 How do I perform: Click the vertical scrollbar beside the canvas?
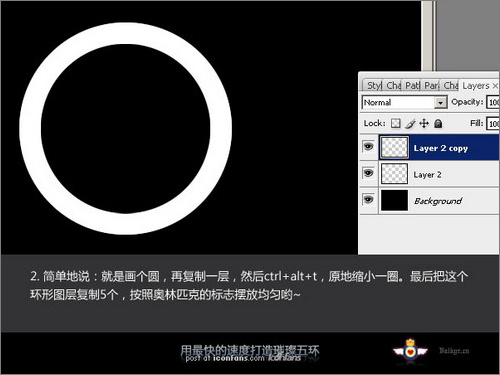point(429,36)
